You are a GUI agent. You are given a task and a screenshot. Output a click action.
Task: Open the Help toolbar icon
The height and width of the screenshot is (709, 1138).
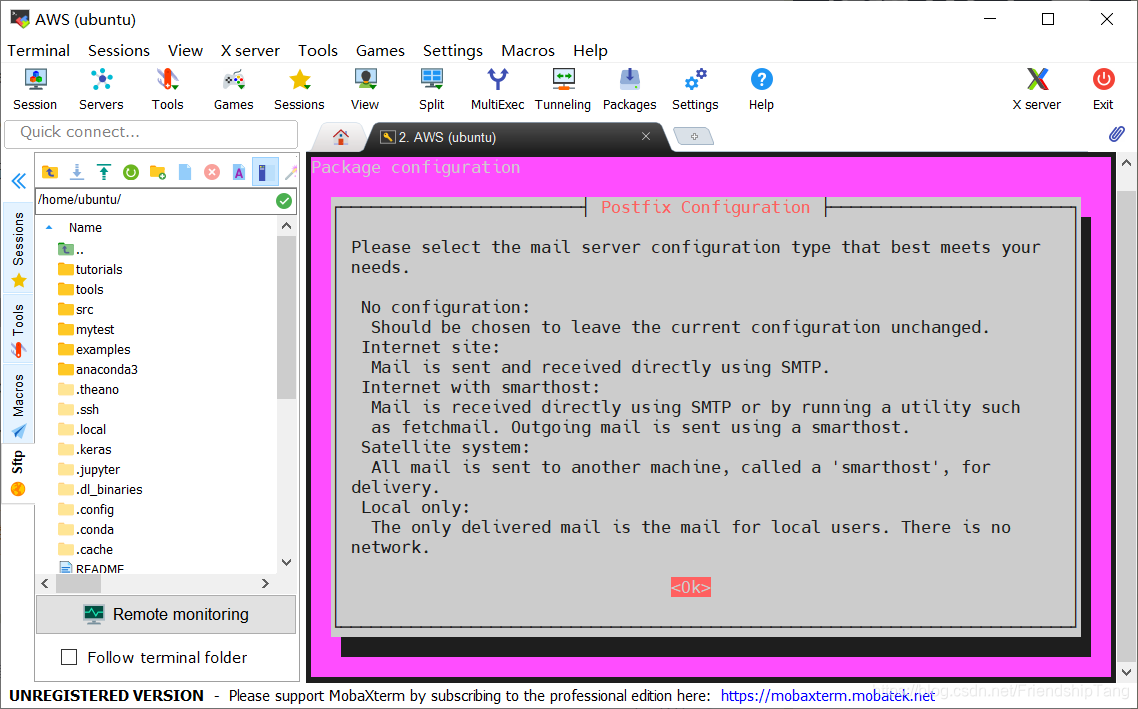(761, 89)
